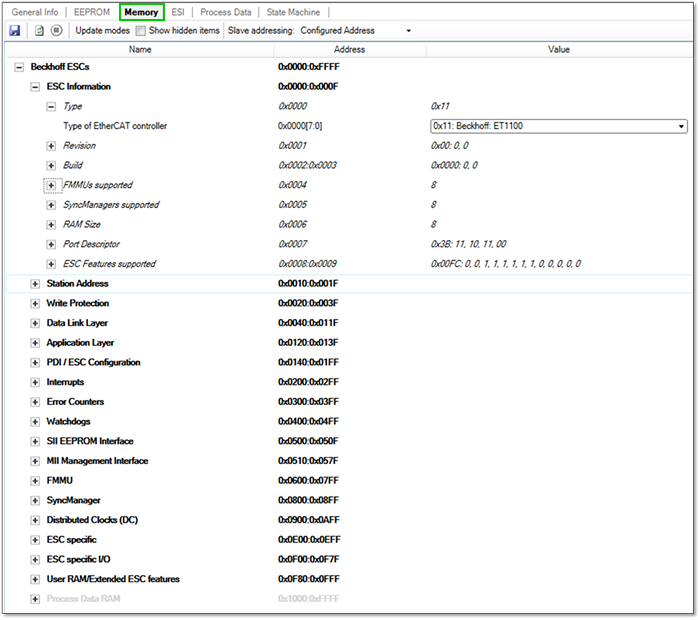Toggle the Show hidden items checkbox
The image size is (700, 620).
[x=141, y=31]
